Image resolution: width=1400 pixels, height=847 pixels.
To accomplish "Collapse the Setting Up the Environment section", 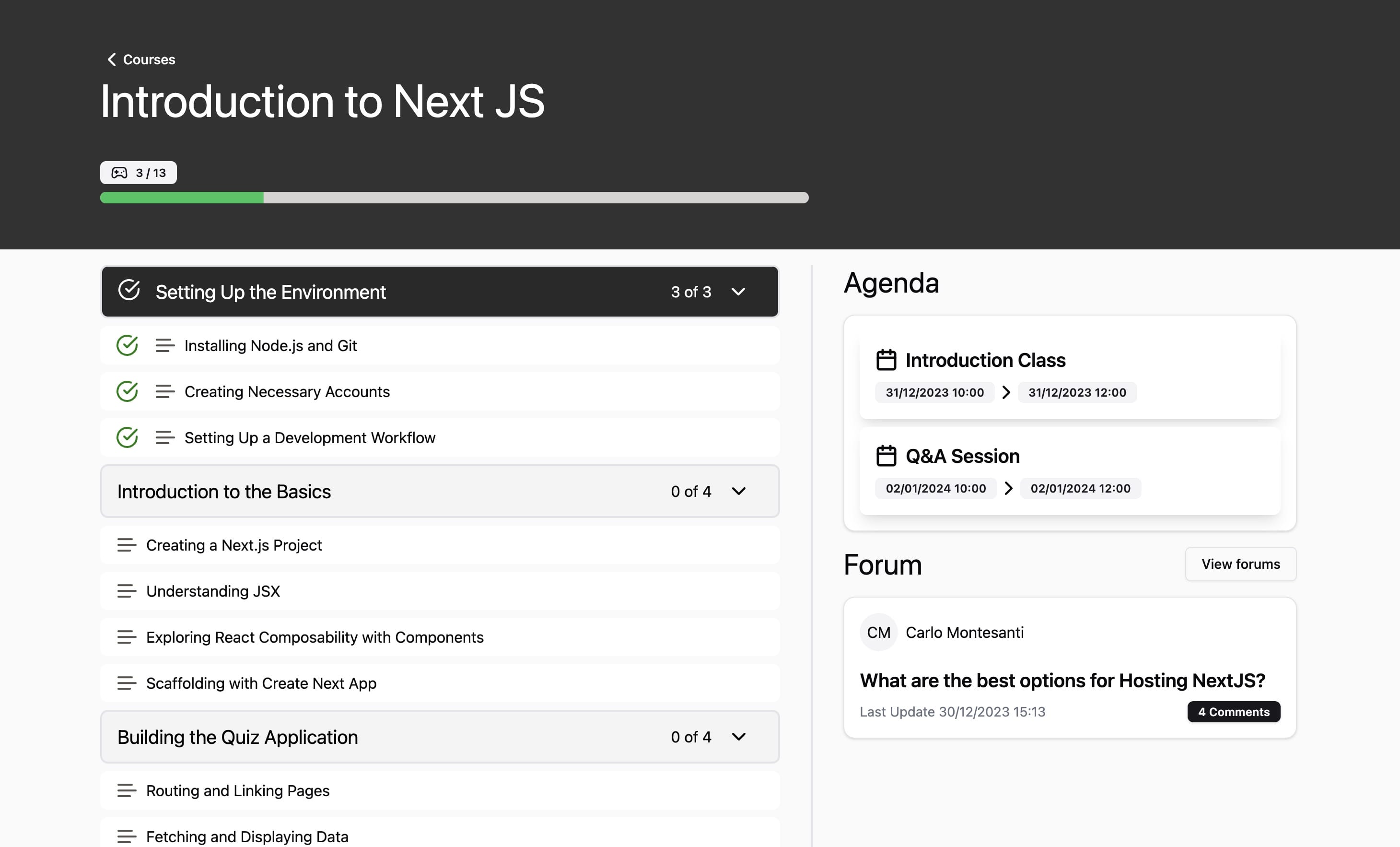I will pyautogui.click(x=739, y=292).
